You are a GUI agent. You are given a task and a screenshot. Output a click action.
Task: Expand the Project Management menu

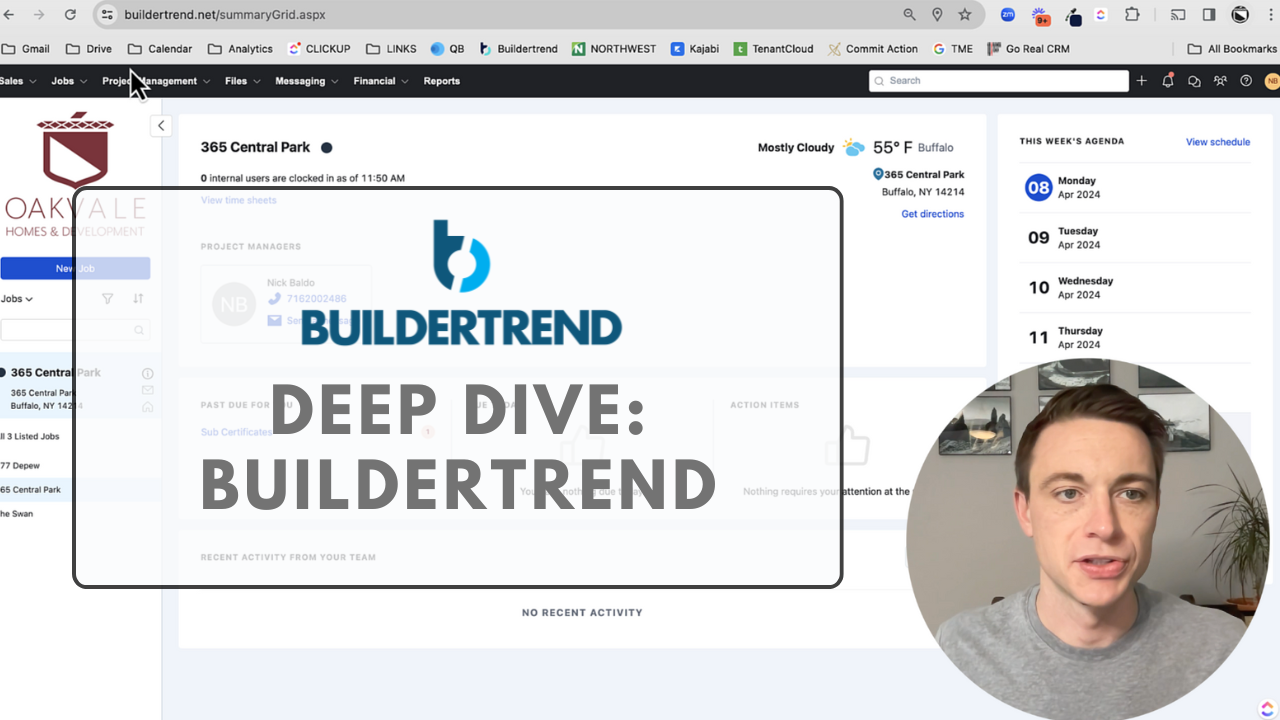[x=156, y=81]
